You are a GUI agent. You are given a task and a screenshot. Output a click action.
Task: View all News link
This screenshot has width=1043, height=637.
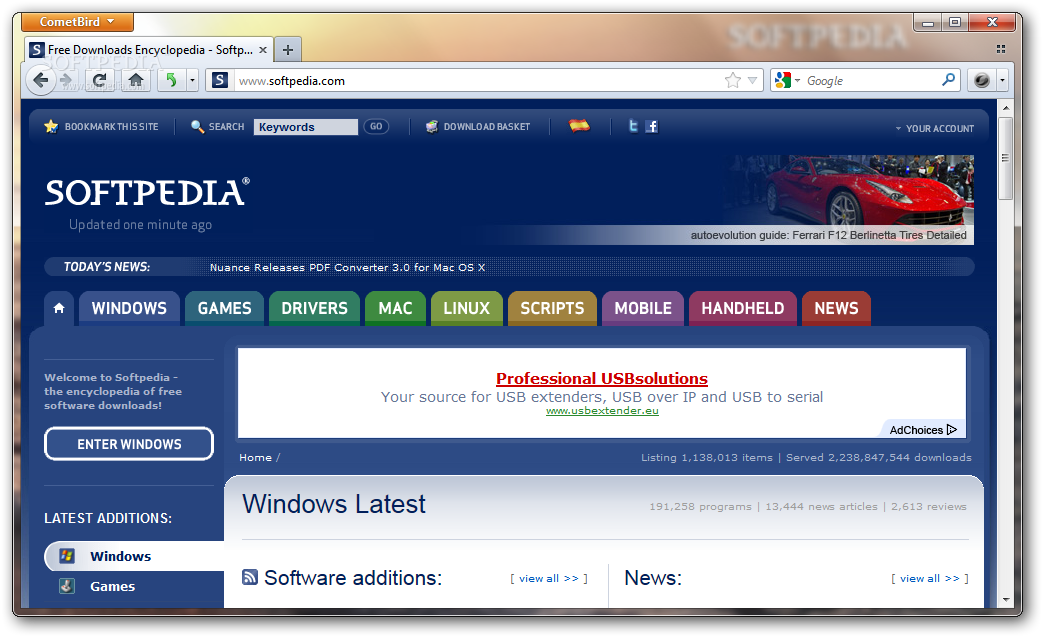(929, 578)
